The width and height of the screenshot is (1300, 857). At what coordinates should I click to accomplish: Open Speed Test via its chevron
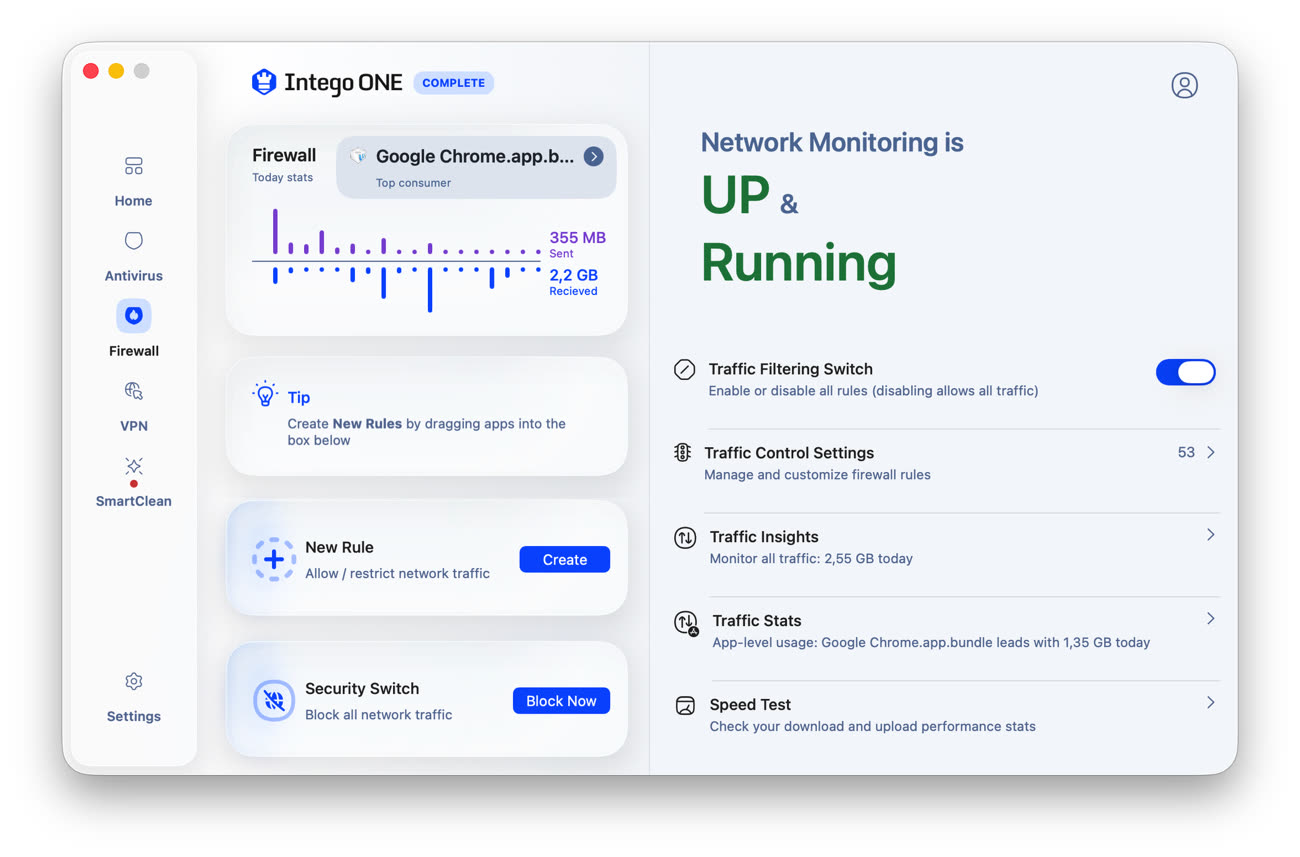coord(1210,703)
